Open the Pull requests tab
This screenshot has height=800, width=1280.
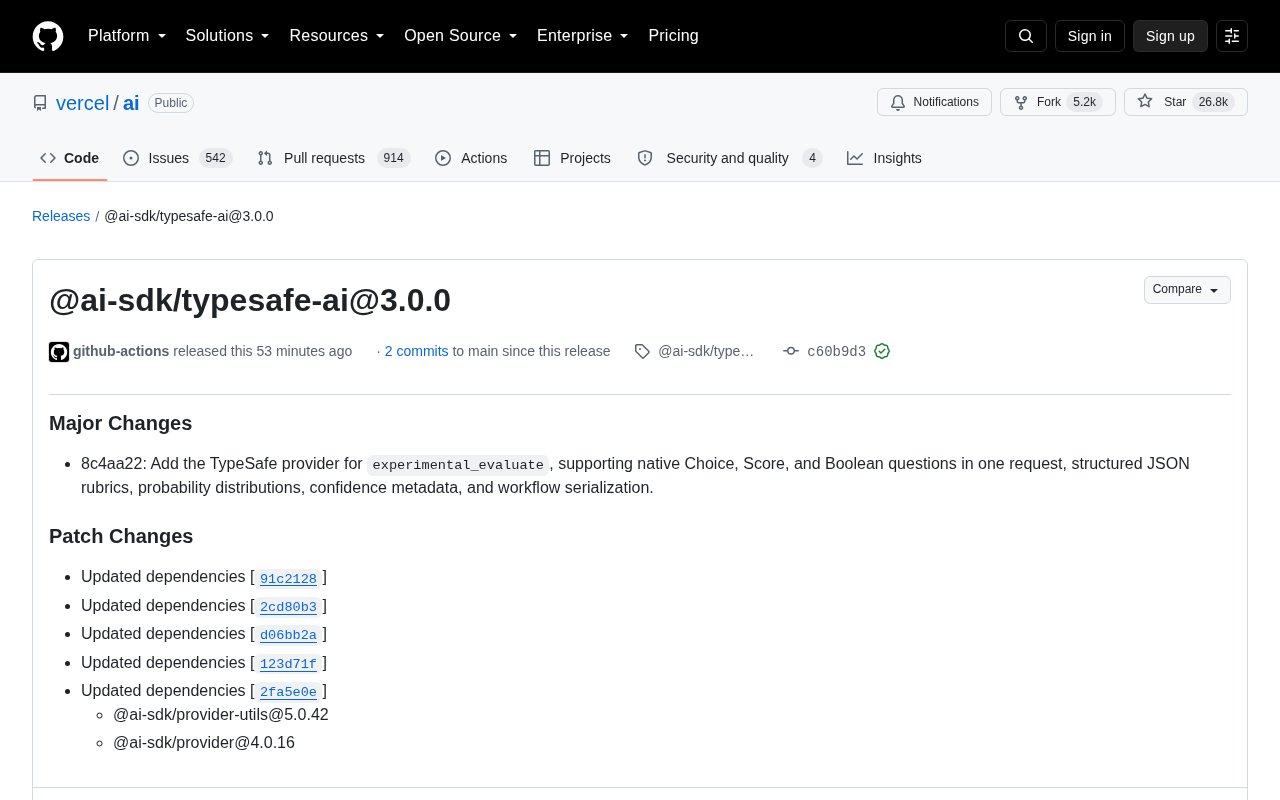[333, 158]
